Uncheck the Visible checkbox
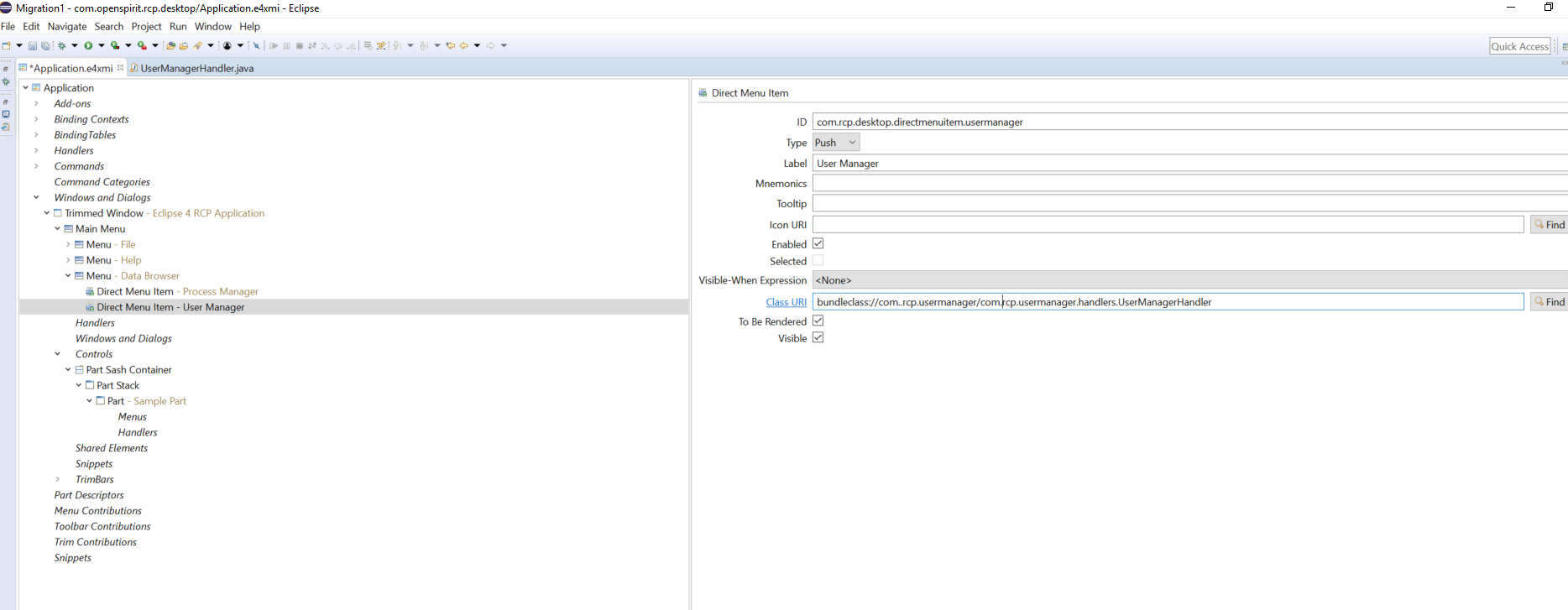The height and width of the screenshot is (610, 1568). [818, 337]
